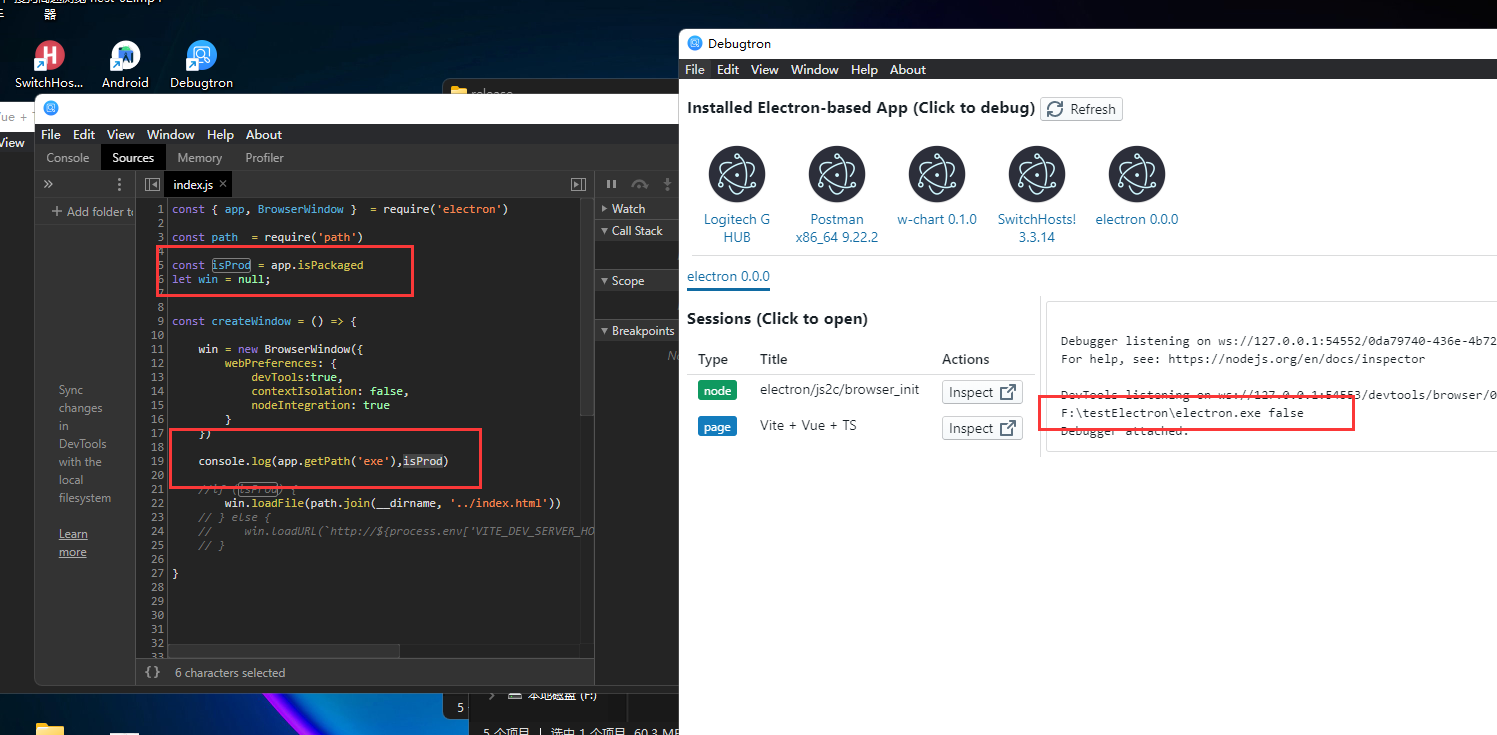Launch the SwitchHosts desktop shortcut
Image resolution: width=1497 pixels, height=735 pixels.
pos(49,65)
